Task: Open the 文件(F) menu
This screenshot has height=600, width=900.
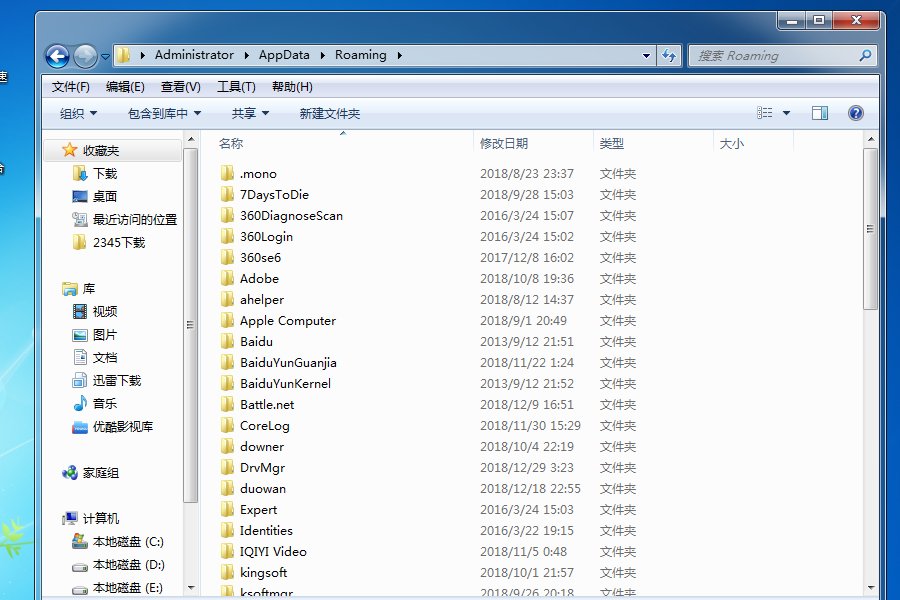Action: point(70,87)
